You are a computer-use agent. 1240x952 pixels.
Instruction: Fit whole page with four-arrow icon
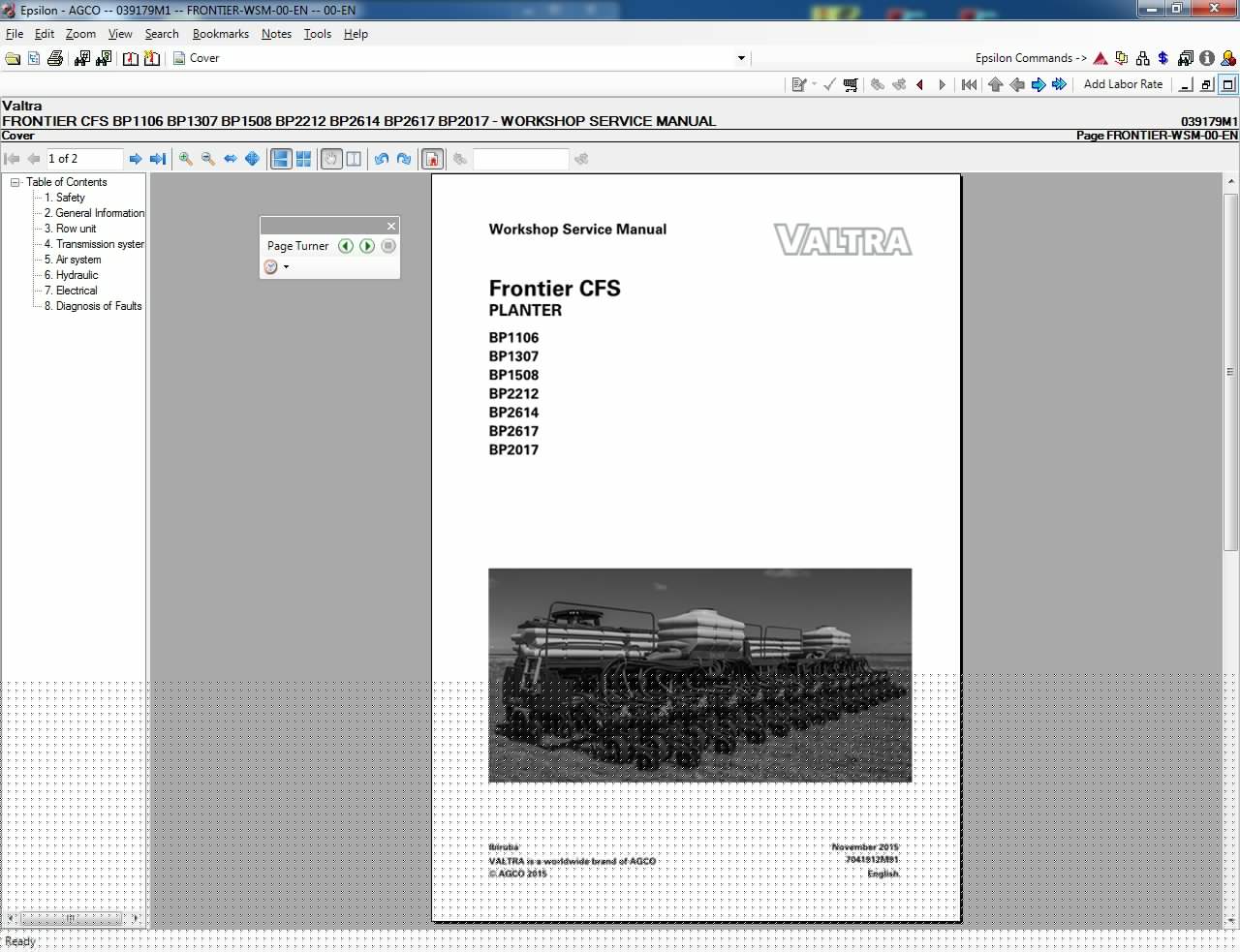tap(252, 159)
